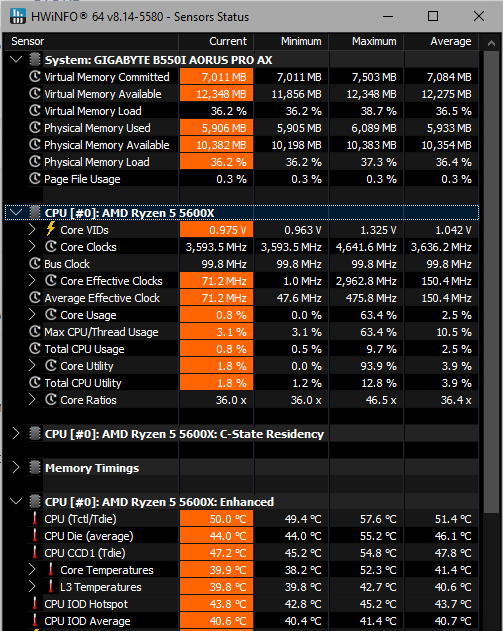
Task: Click clock icon of Max CPU/Thread Usage
Action: [x=35, y=332]
